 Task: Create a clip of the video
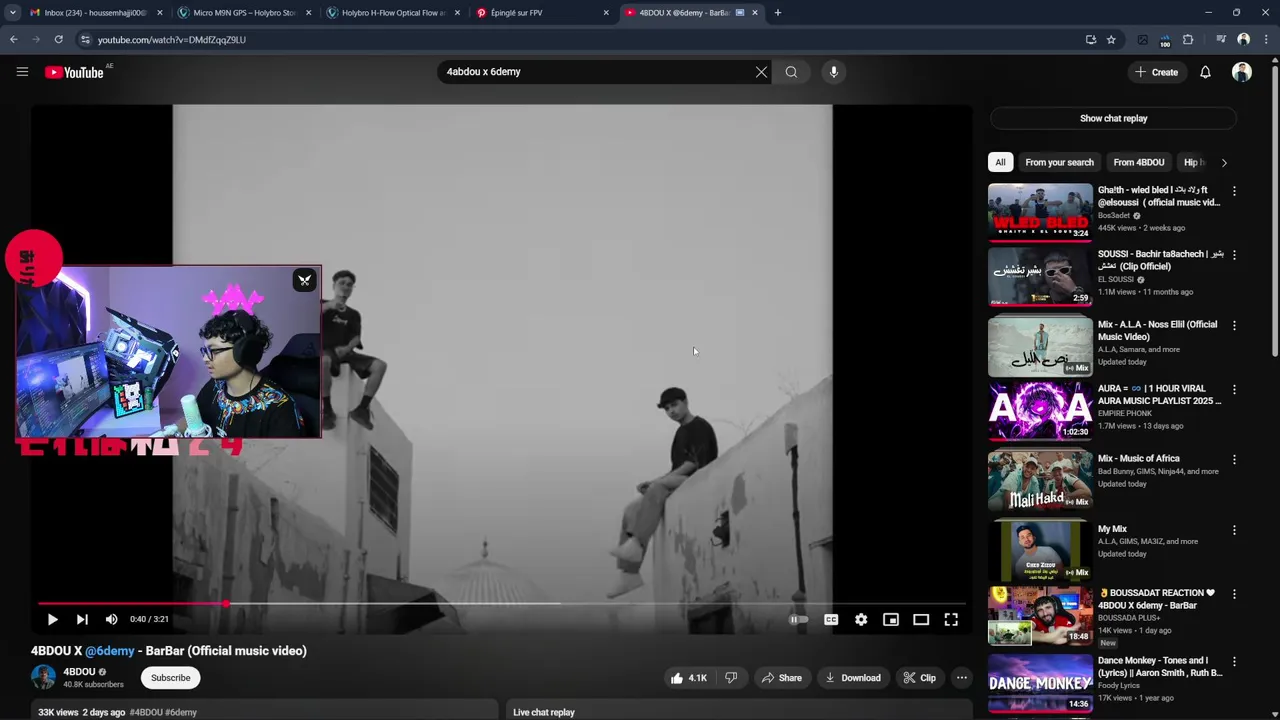click(919, 678)
